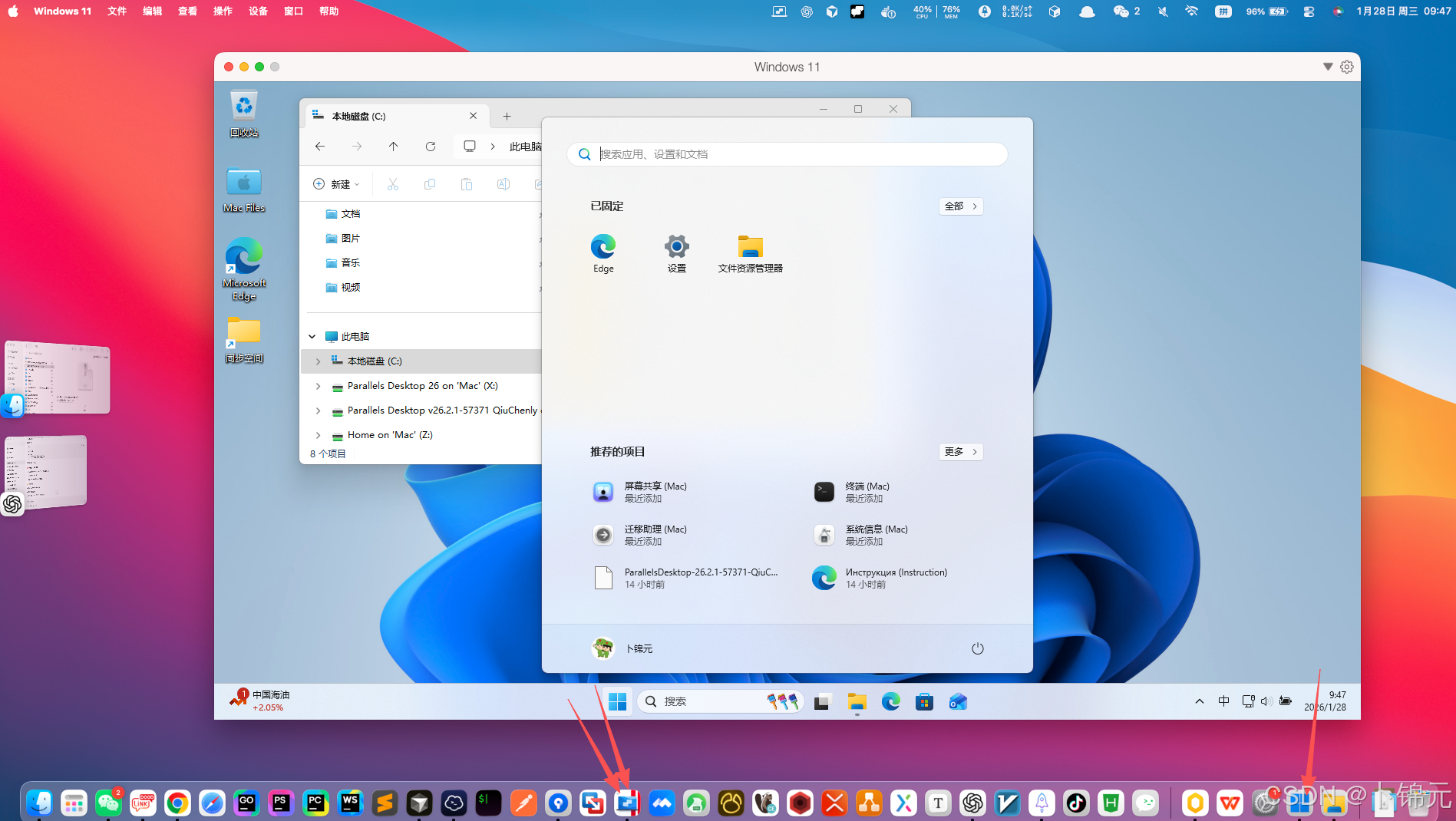Open Edge browser from Windows taskbar
The height and width of the screenshot is (821, 1456).
click(890, 701)
